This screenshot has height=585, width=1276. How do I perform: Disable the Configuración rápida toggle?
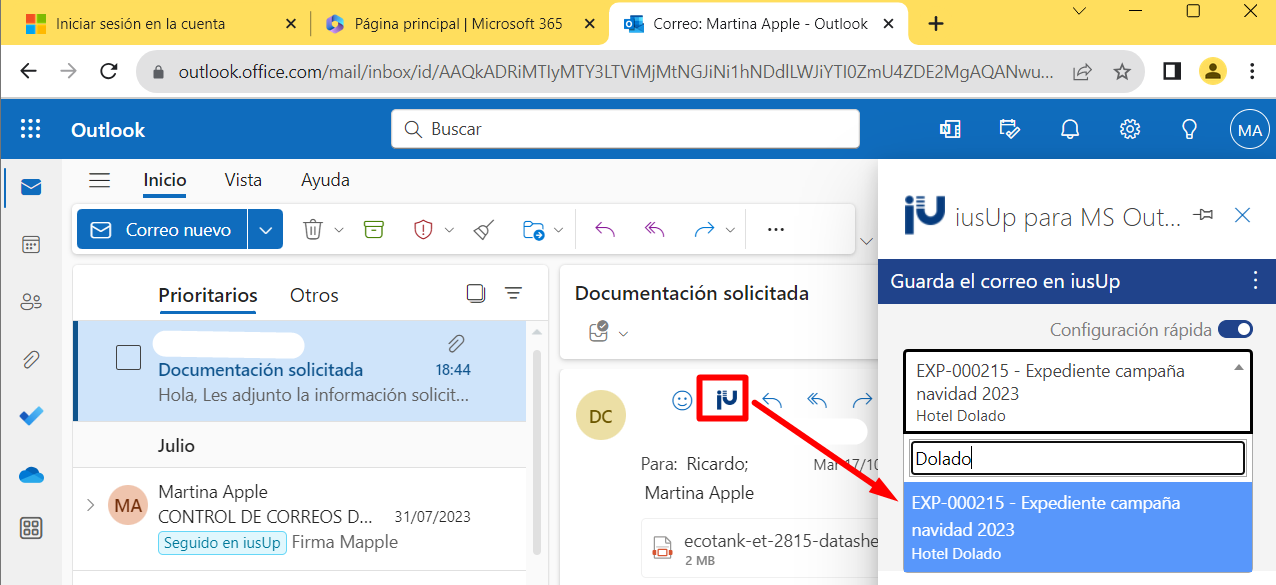tap(1235, 330)
